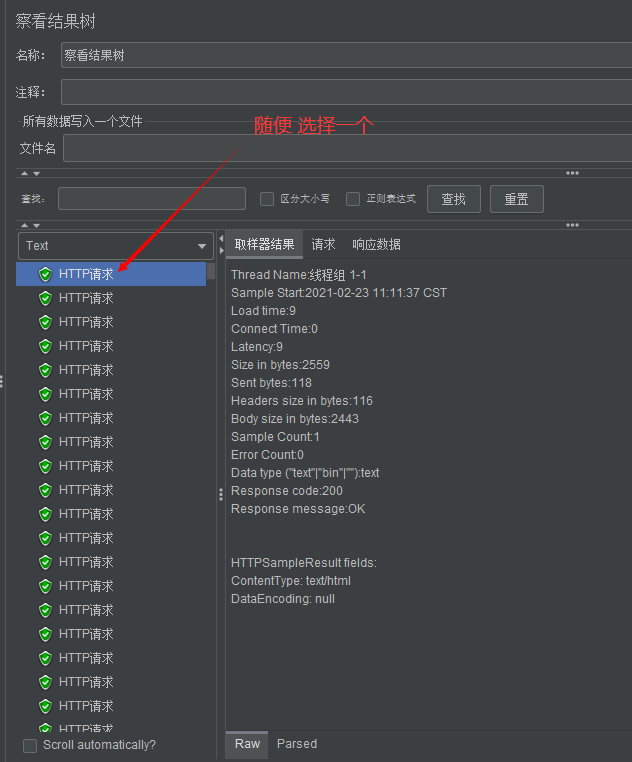Image resolution: width=632 pixels, height=762 pixels.
Task: Enable the 区分大小写 checkbox
Action: click(267, 199)
